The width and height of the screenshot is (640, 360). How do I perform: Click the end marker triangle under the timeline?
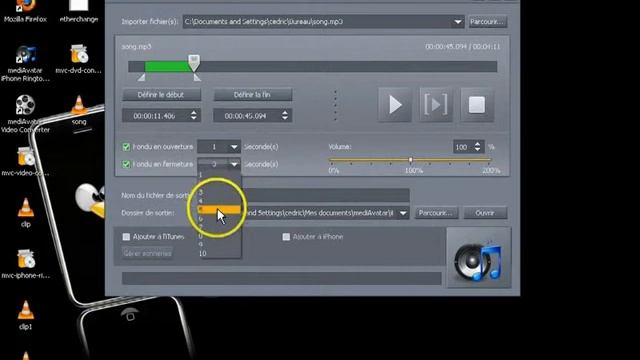click(x=197, y=77)
